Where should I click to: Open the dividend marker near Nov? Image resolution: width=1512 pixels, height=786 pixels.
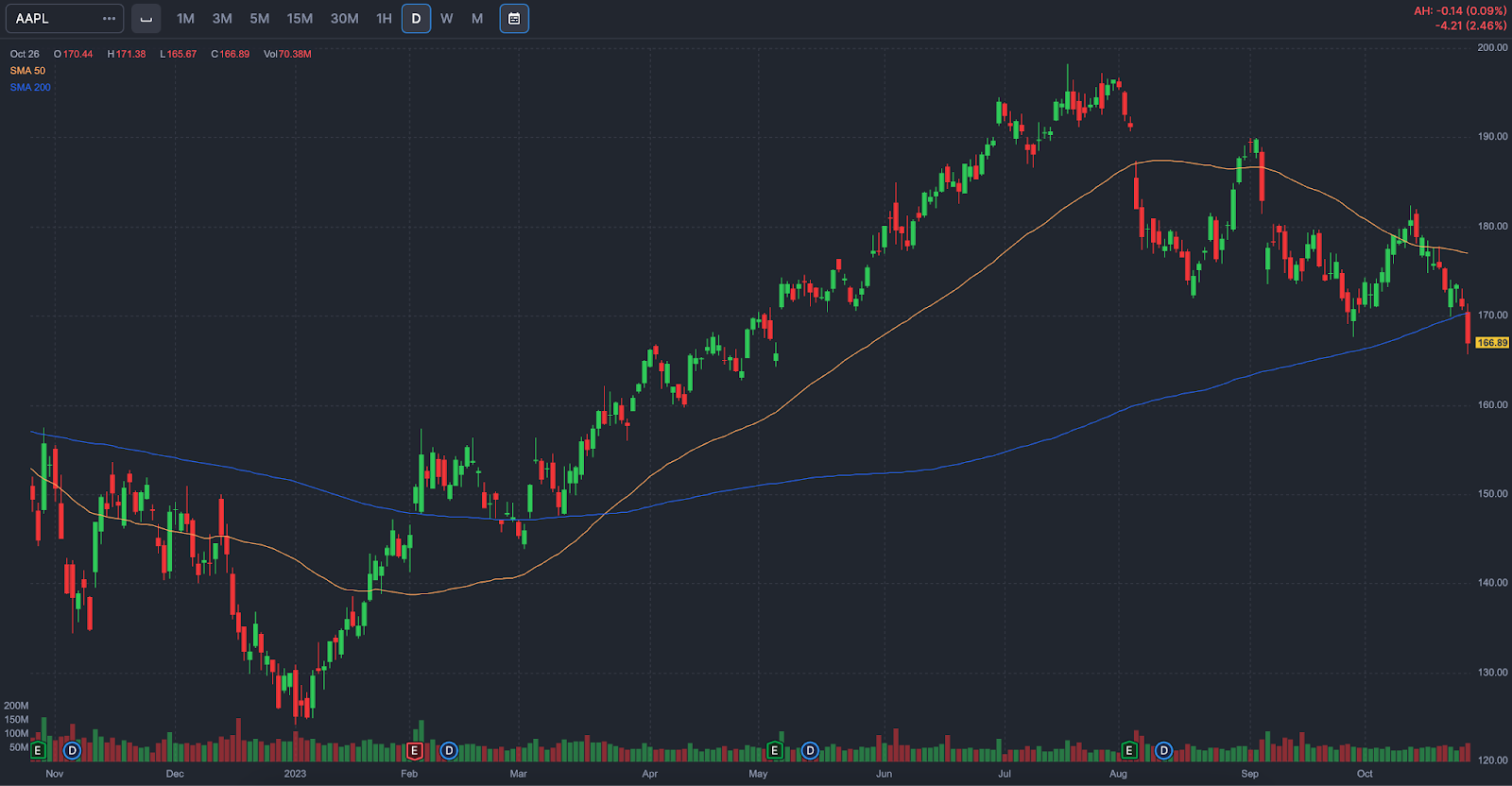[72, 750]
